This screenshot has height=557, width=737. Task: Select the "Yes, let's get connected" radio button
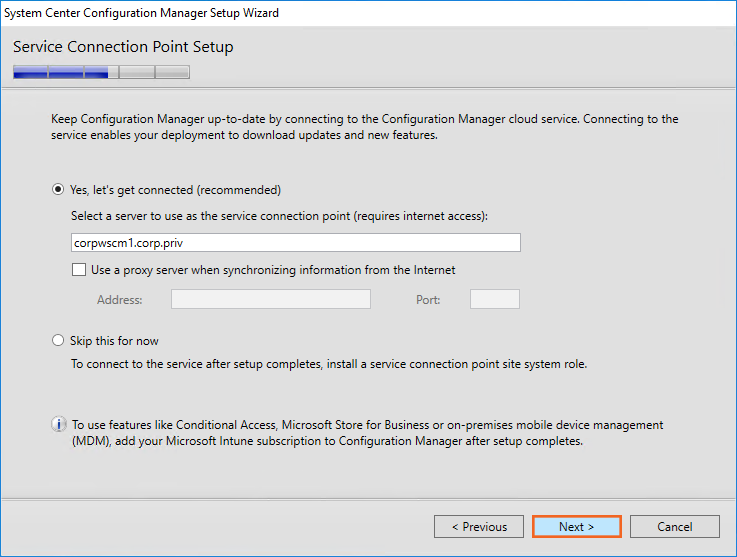pyautogui.click(x=58, y=190)
